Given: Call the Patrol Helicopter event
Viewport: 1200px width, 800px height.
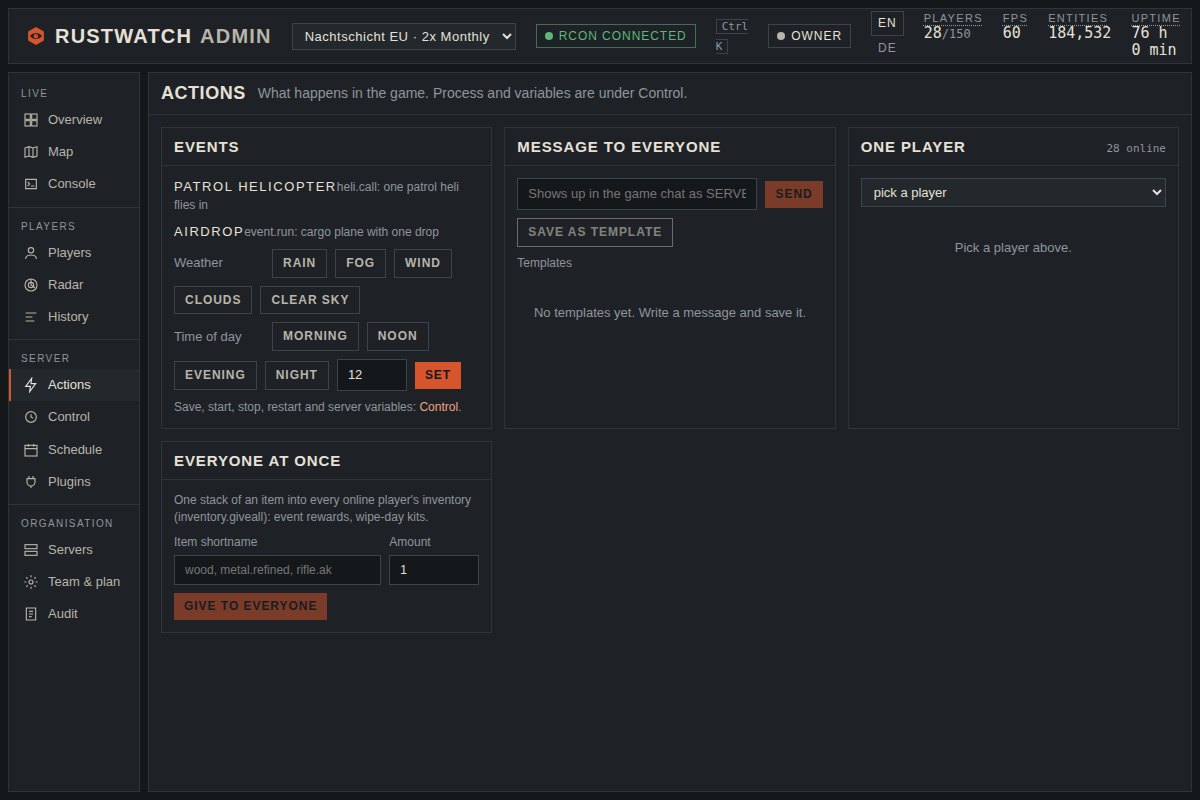Looking at the screenshot, I should click(255, 186).
